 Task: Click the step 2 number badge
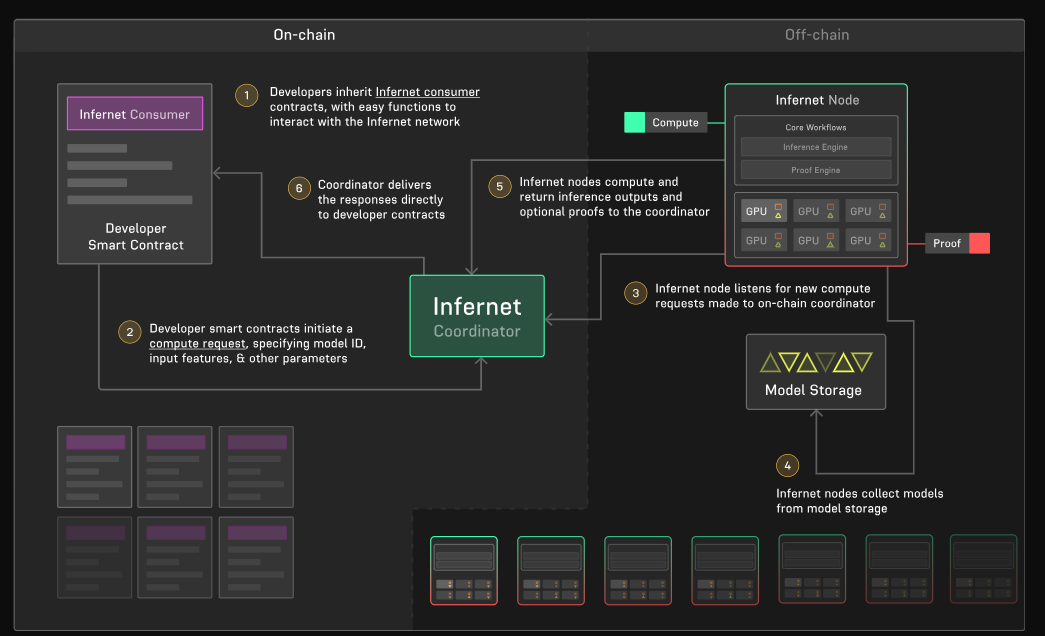tap(127, 332)
